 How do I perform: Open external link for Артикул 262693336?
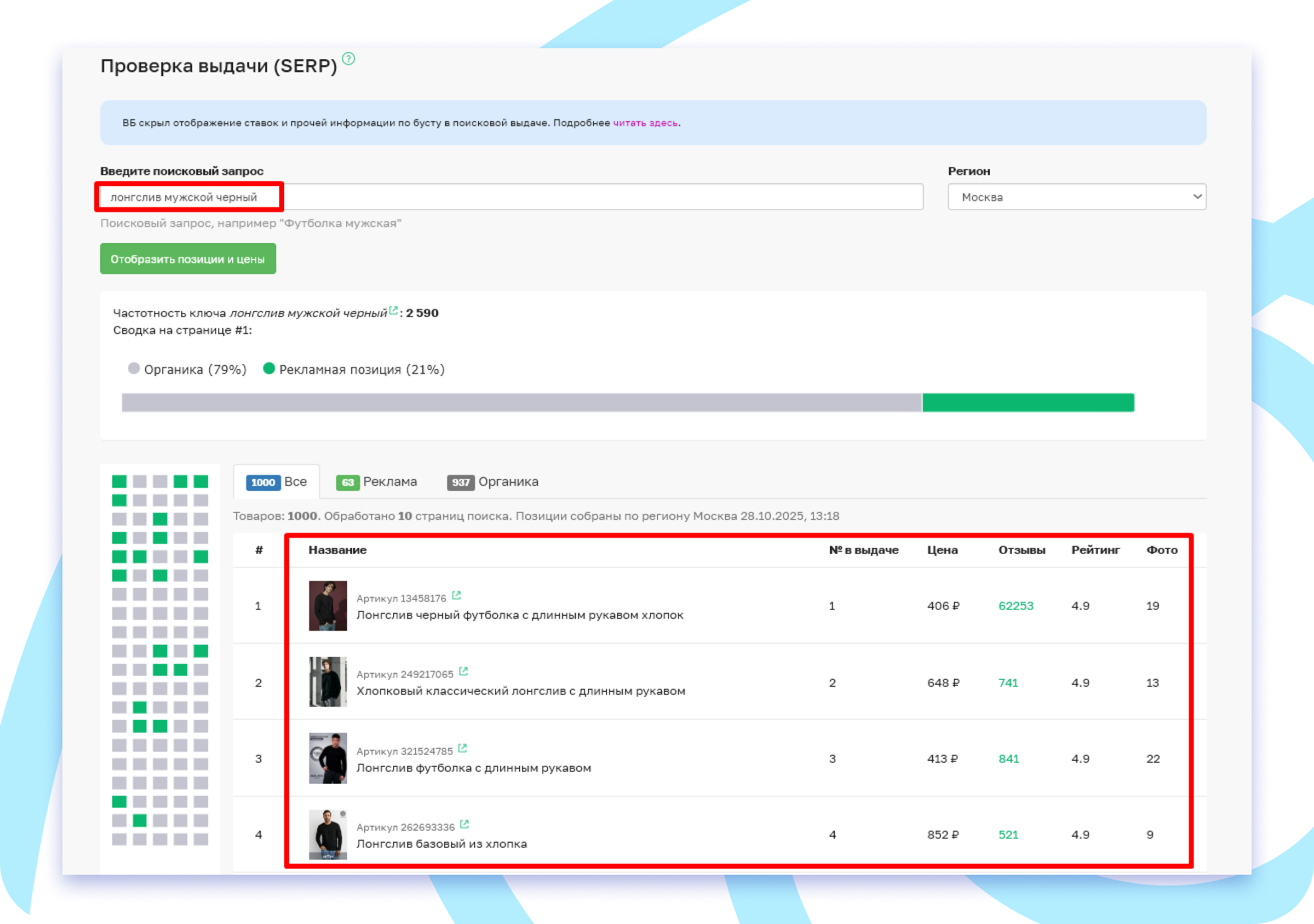click(x=465, y=824)
